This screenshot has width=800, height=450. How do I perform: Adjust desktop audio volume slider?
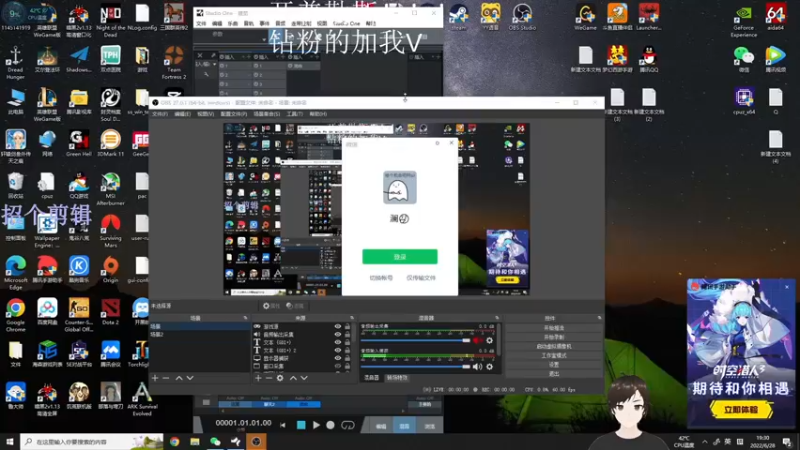[x=416, y=340]
